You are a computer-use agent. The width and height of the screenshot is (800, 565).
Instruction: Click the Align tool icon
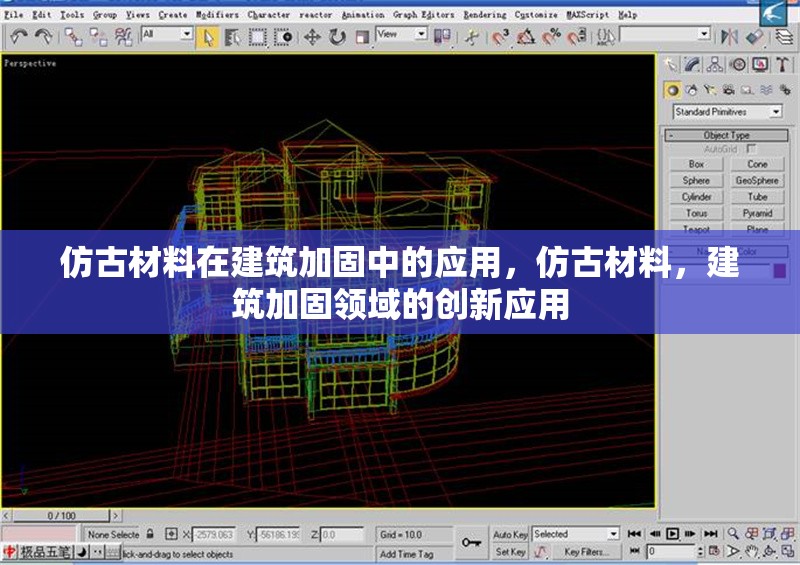coord(754,36)
